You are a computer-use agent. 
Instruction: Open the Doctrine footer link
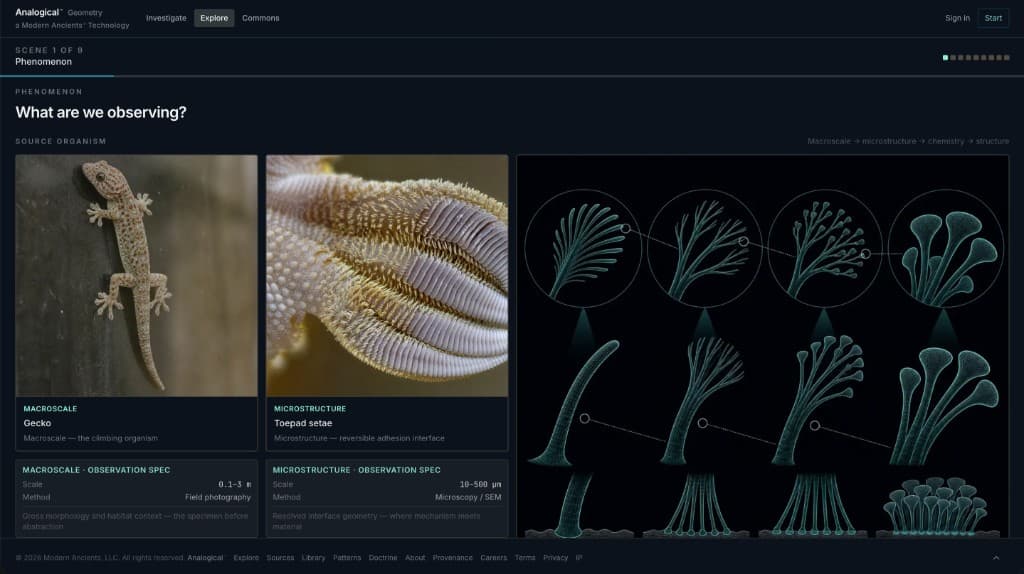pyautogui.click(x=383, y=558)
